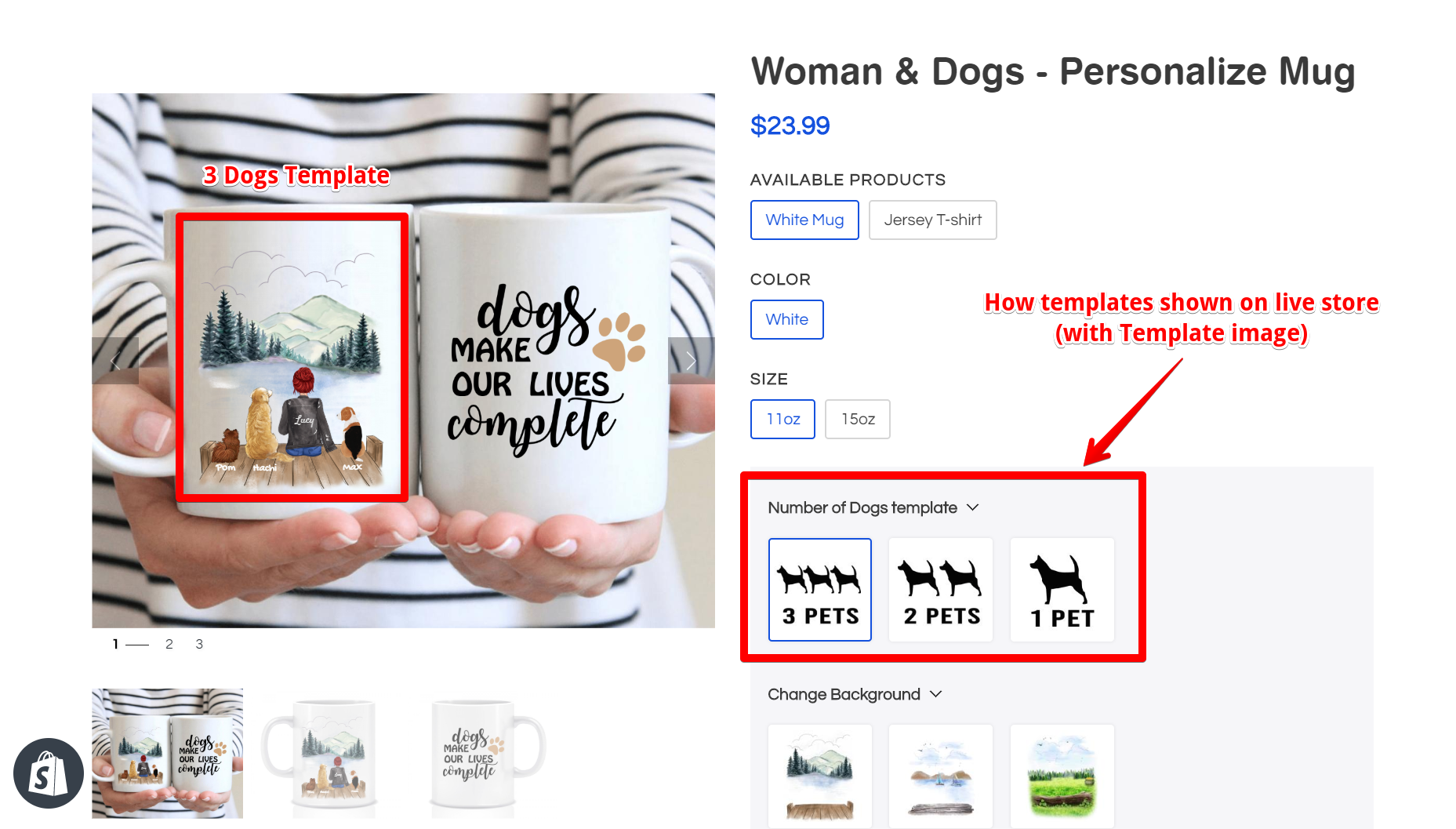Select the Jersey T-shirt product option
This screenshot has height=829, width=1456.
932,220
